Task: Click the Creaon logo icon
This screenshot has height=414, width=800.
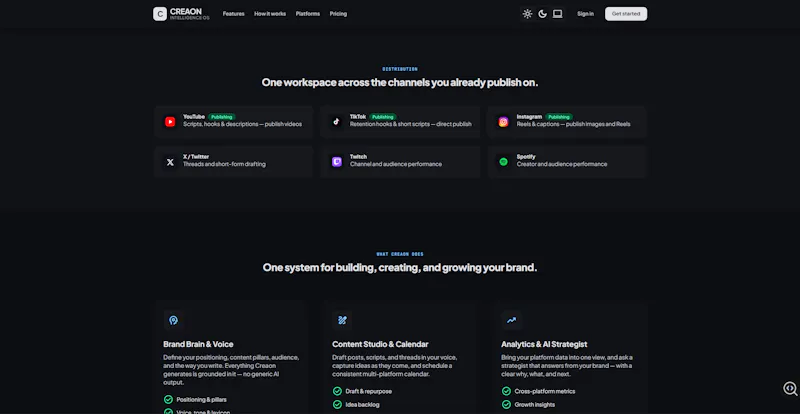Action: coord(160,14)
